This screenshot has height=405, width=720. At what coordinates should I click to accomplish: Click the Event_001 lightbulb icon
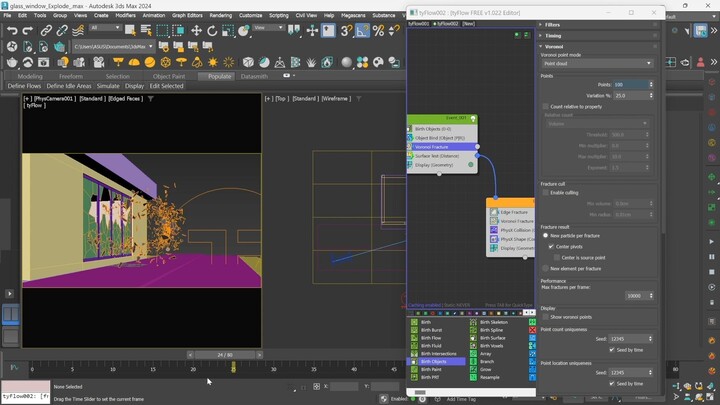(x=472, y=120)
